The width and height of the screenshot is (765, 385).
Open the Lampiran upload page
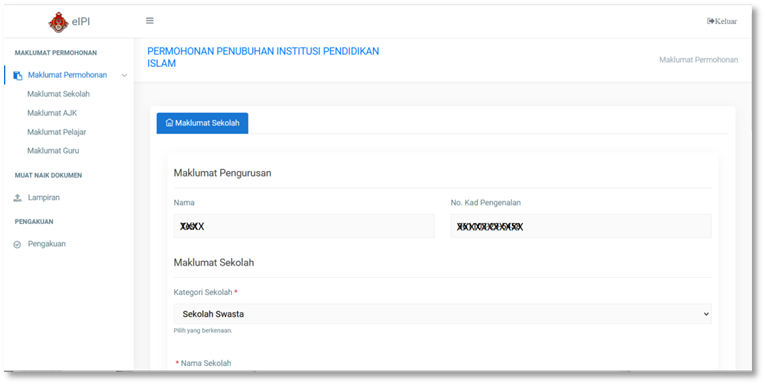[x=43, y=198]
